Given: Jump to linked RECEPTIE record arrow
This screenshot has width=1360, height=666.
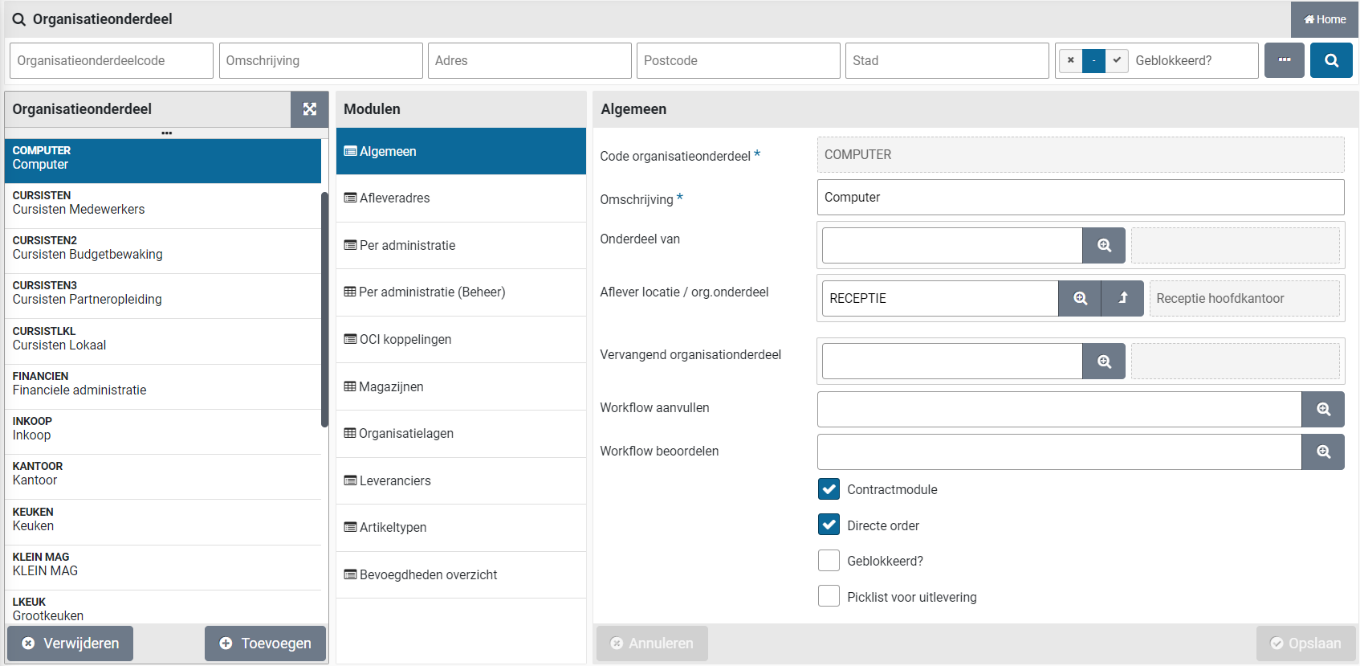Looking at the screenshot, I should [x=1123, y=298].
